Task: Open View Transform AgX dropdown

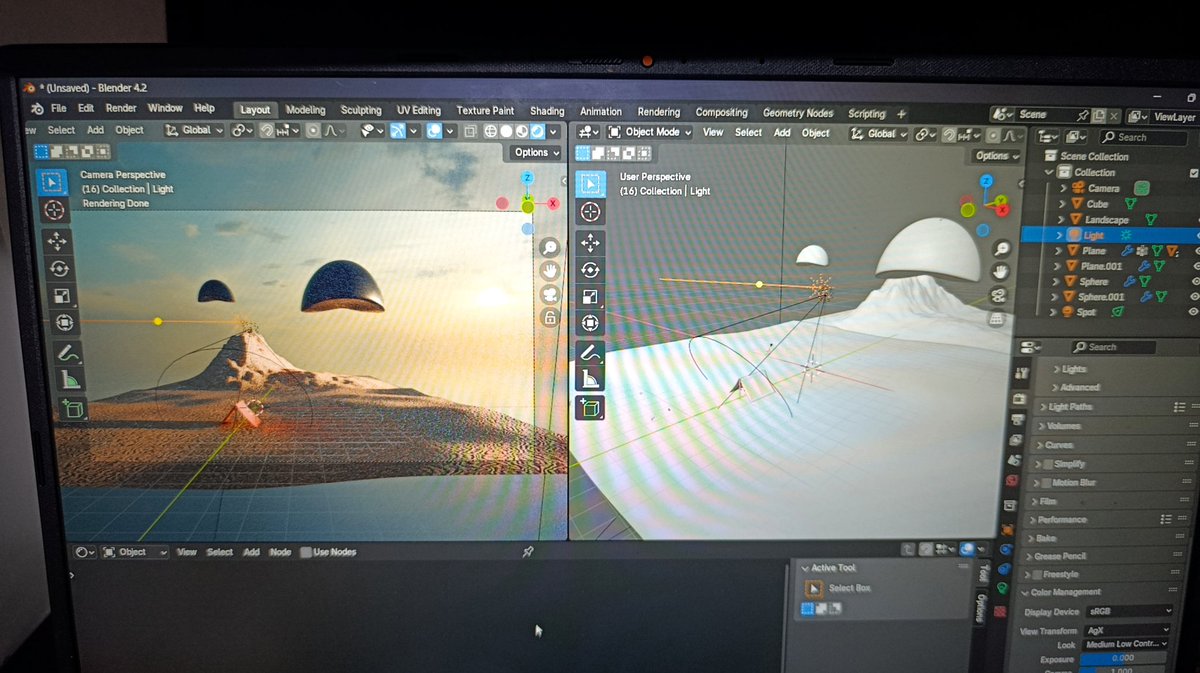Action: pyautogui.click(x=1126, y=630)
